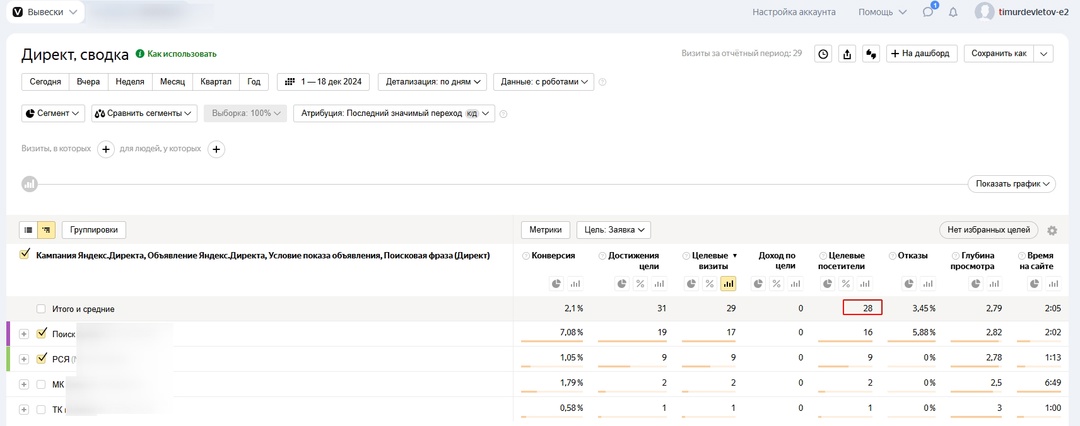This screenshot has height=426, width=1080.
Task: Show percent values for Целевые визиты column
Action: pyautogui.click(x=708, y=283)
